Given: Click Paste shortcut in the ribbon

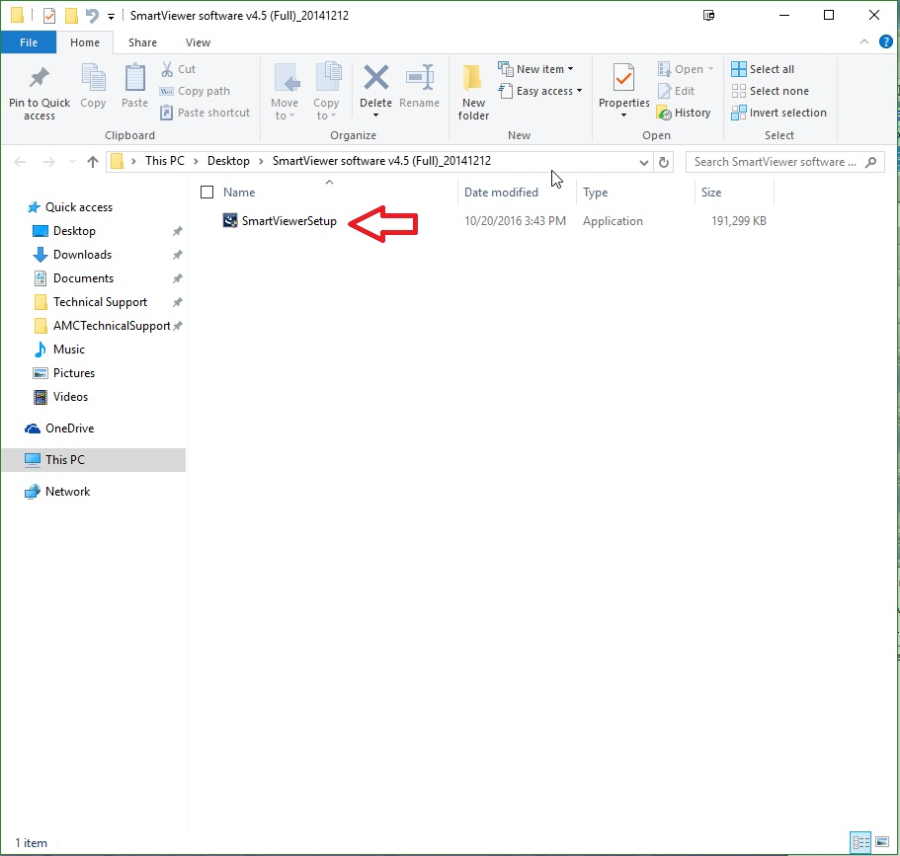Looking at the screenshot, I should coord(205,113).
